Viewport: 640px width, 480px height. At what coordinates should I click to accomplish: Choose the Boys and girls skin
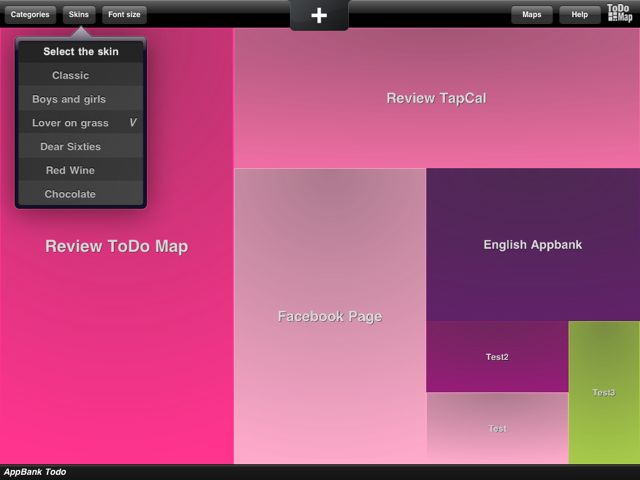pos(81,99)
